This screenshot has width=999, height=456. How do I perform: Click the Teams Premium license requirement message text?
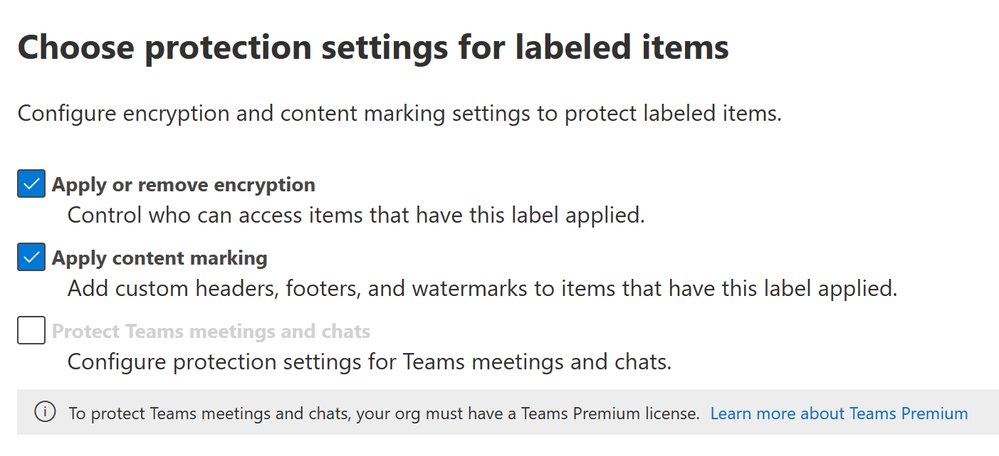pyautogui.click(x=384, y=413)
